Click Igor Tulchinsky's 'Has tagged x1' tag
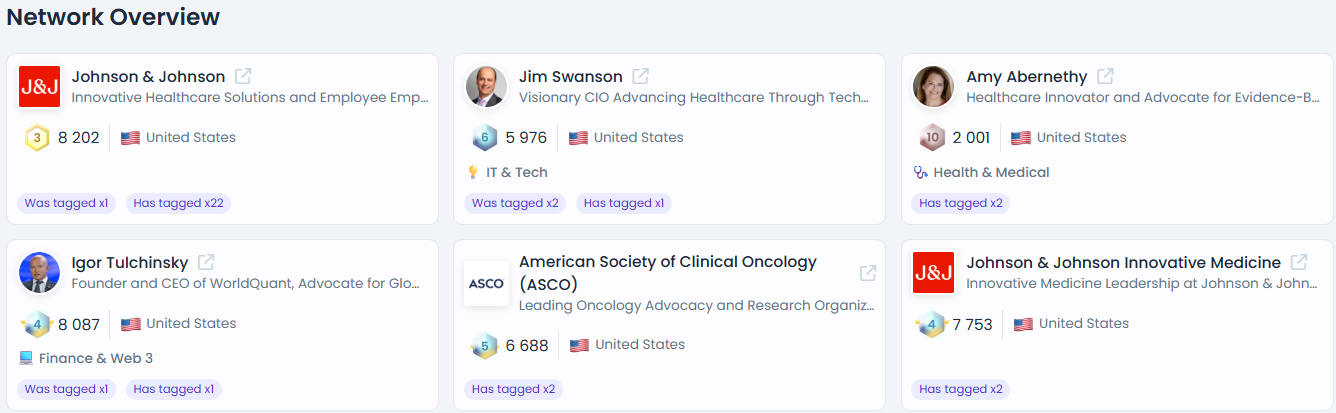 click(173, 389)
